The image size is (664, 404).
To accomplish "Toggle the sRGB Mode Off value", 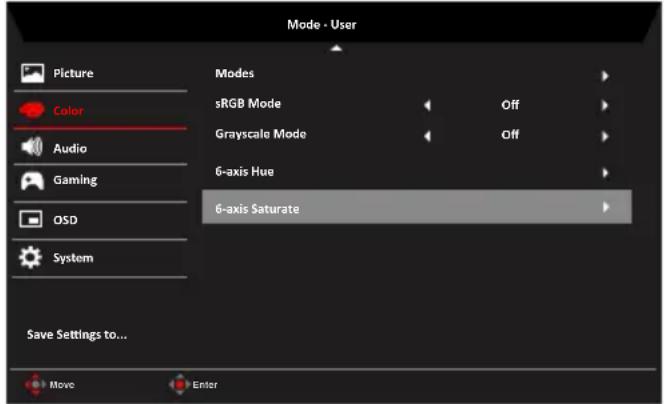I will pos(510,105).
